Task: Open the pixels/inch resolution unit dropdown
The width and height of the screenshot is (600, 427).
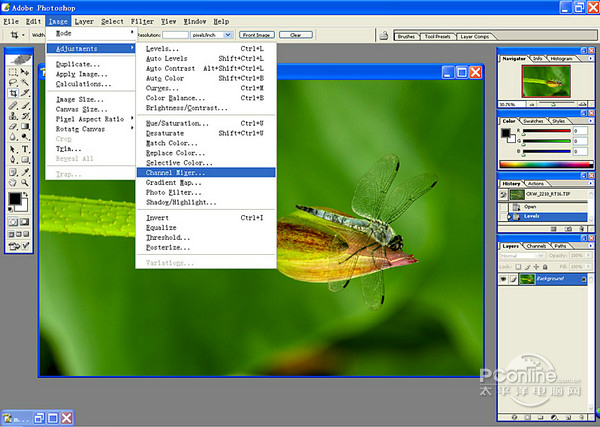Action: (213, 34)
